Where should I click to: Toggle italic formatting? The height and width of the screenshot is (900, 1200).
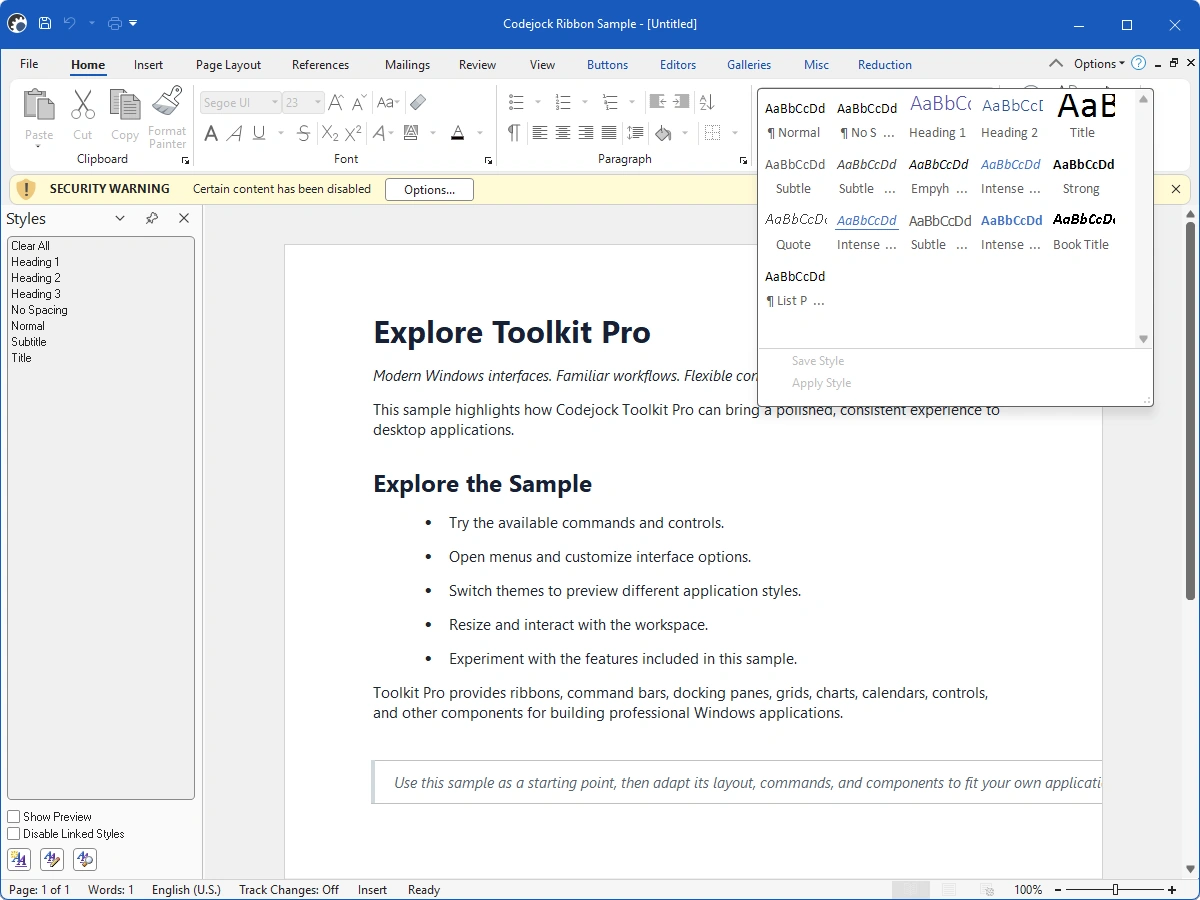point(235,133)
